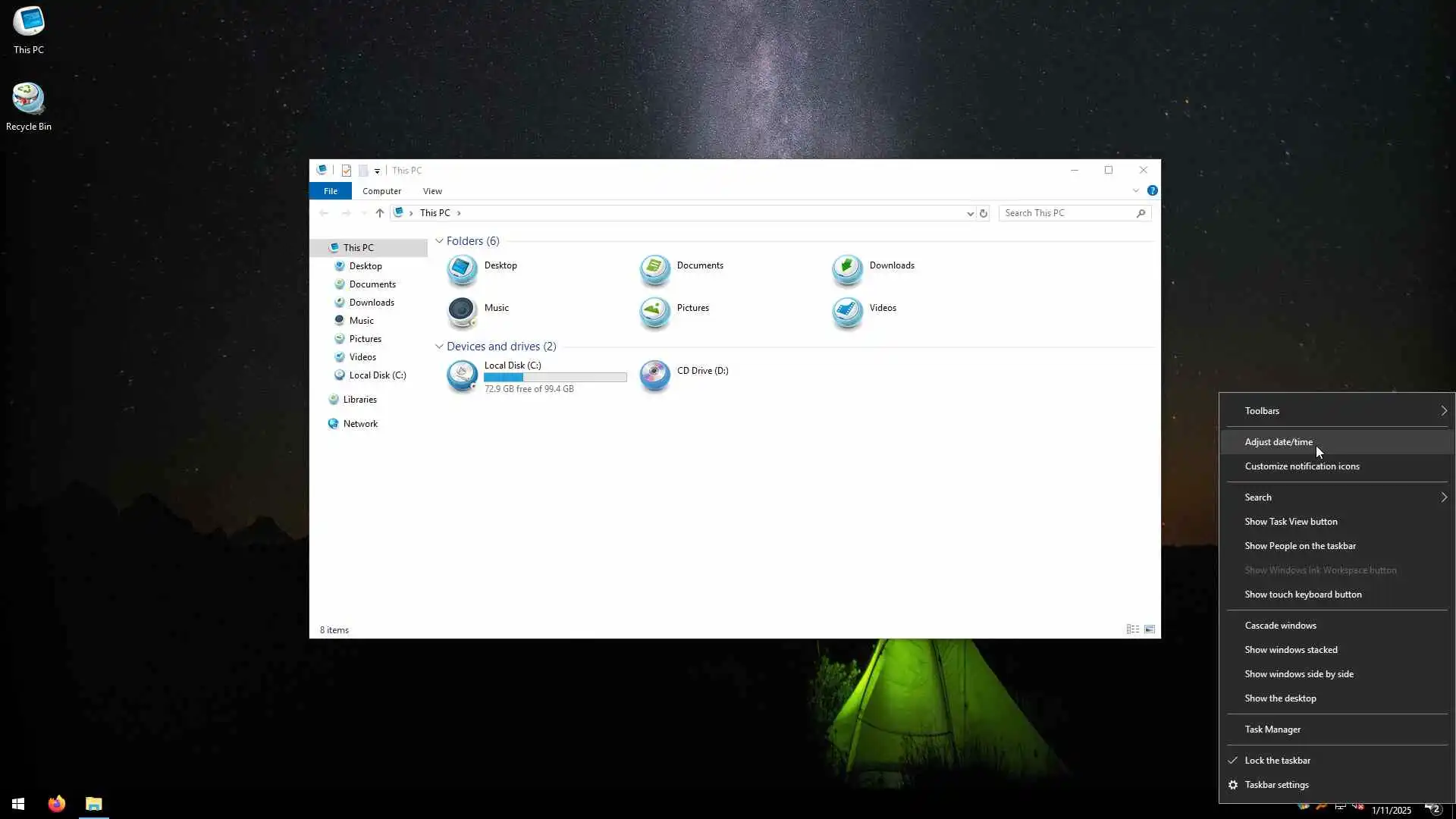Click the Up arrow navigation button
The width and height of the screenshot is (1456, 819).
[380, 213]
